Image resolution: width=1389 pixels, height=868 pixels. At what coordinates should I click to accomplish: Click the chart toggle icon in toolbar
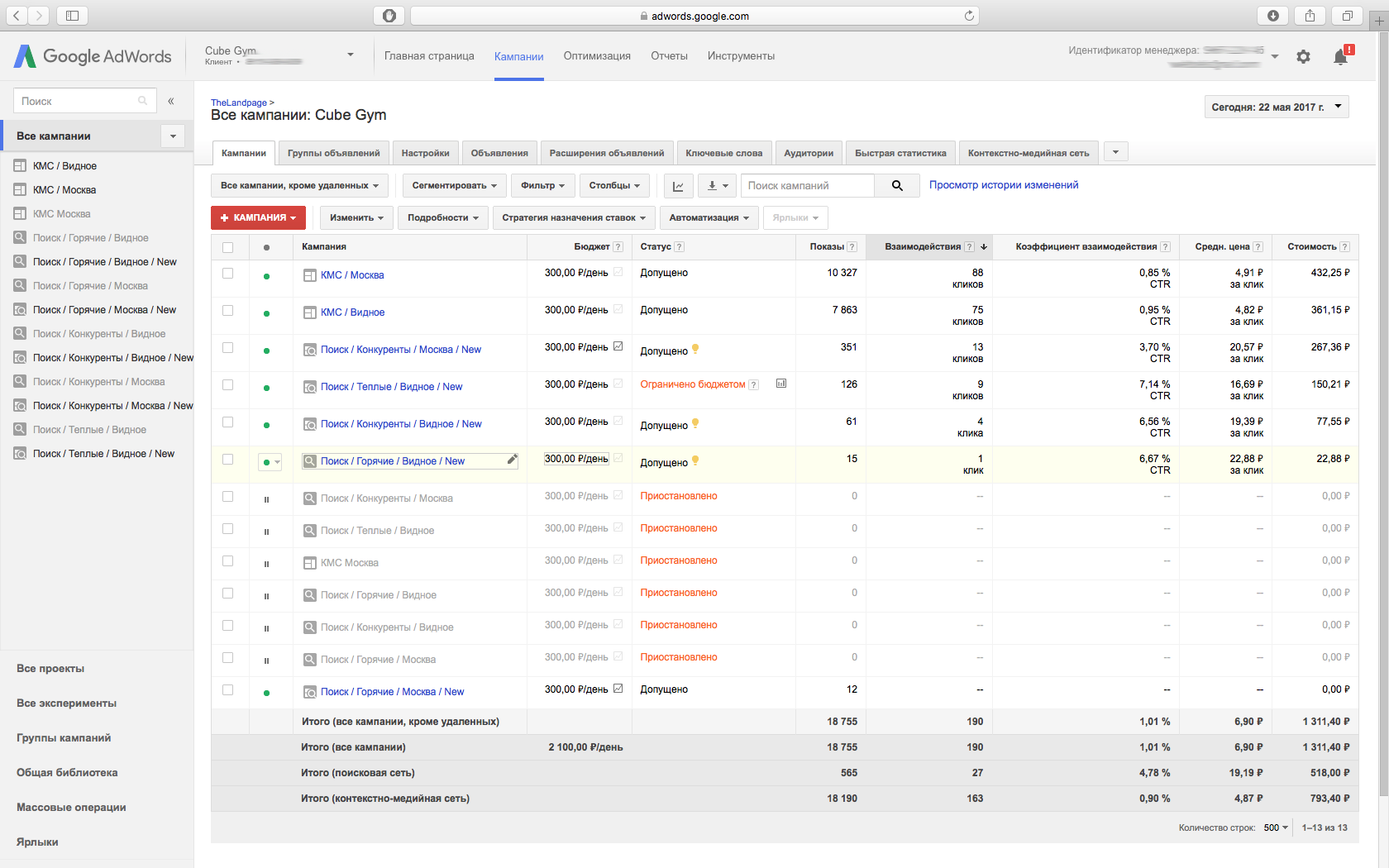point(678,186)
